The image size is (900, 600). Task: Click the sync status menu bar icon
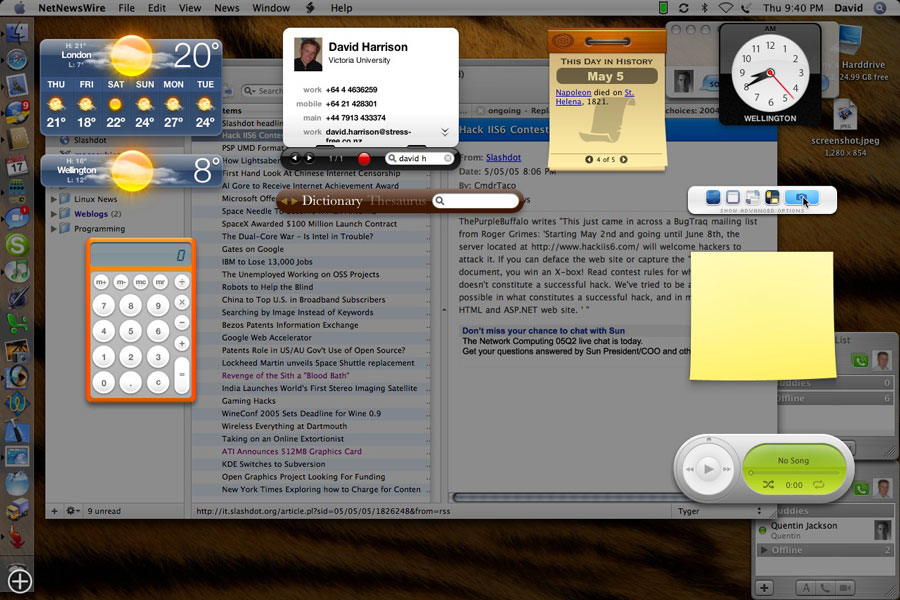tap(683, 8)
